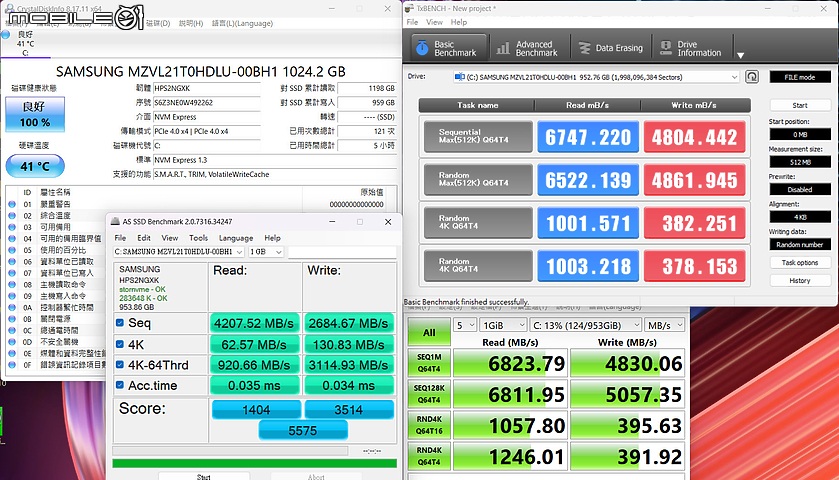The height and width of the screenshot is (480, 839).
Task: Open the Tools menu in AS SSD Benchmark
Action: point(198,238)
